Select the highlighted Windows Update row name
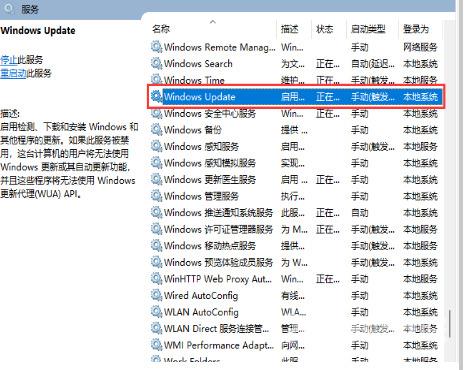 tap(199, 97)
